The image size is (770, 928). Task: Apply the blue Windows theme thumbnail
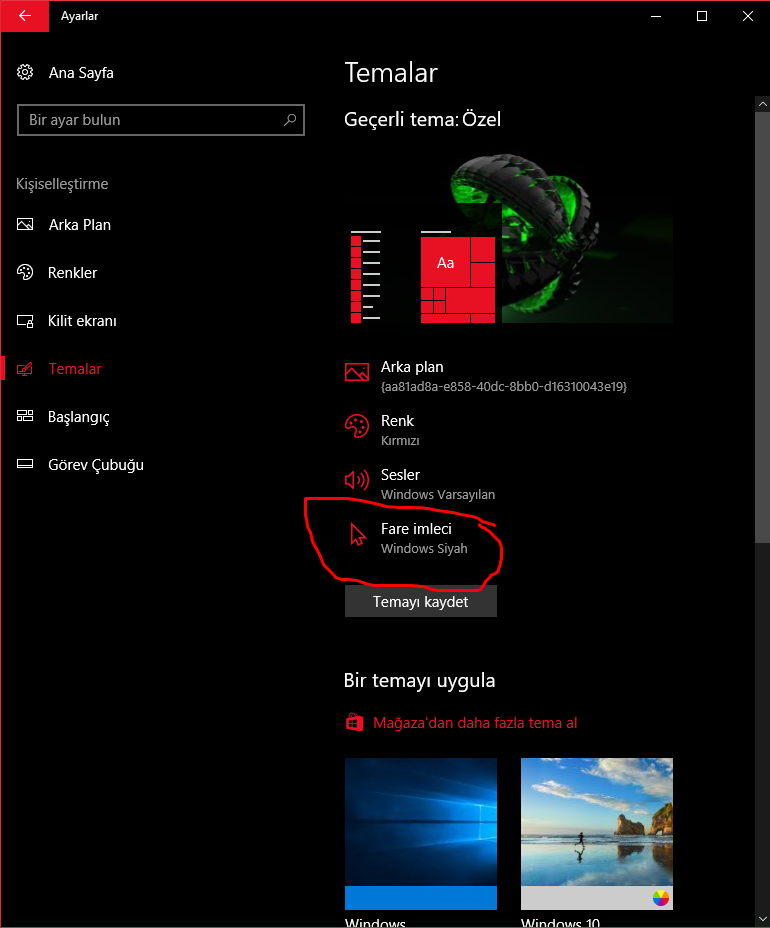click(421, 833)
